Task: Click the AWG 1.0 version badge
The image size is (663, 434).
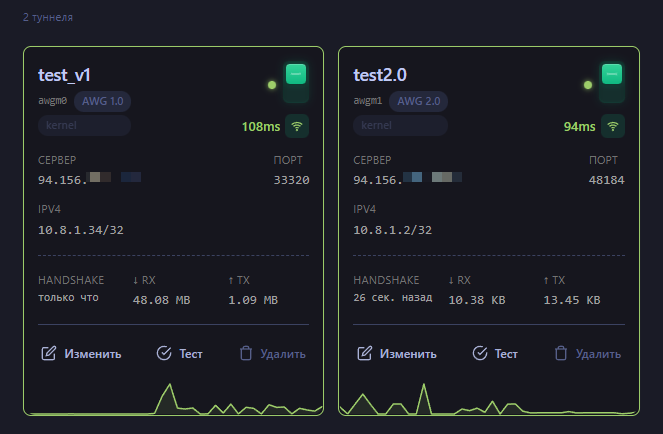Action: click(103, 101)
